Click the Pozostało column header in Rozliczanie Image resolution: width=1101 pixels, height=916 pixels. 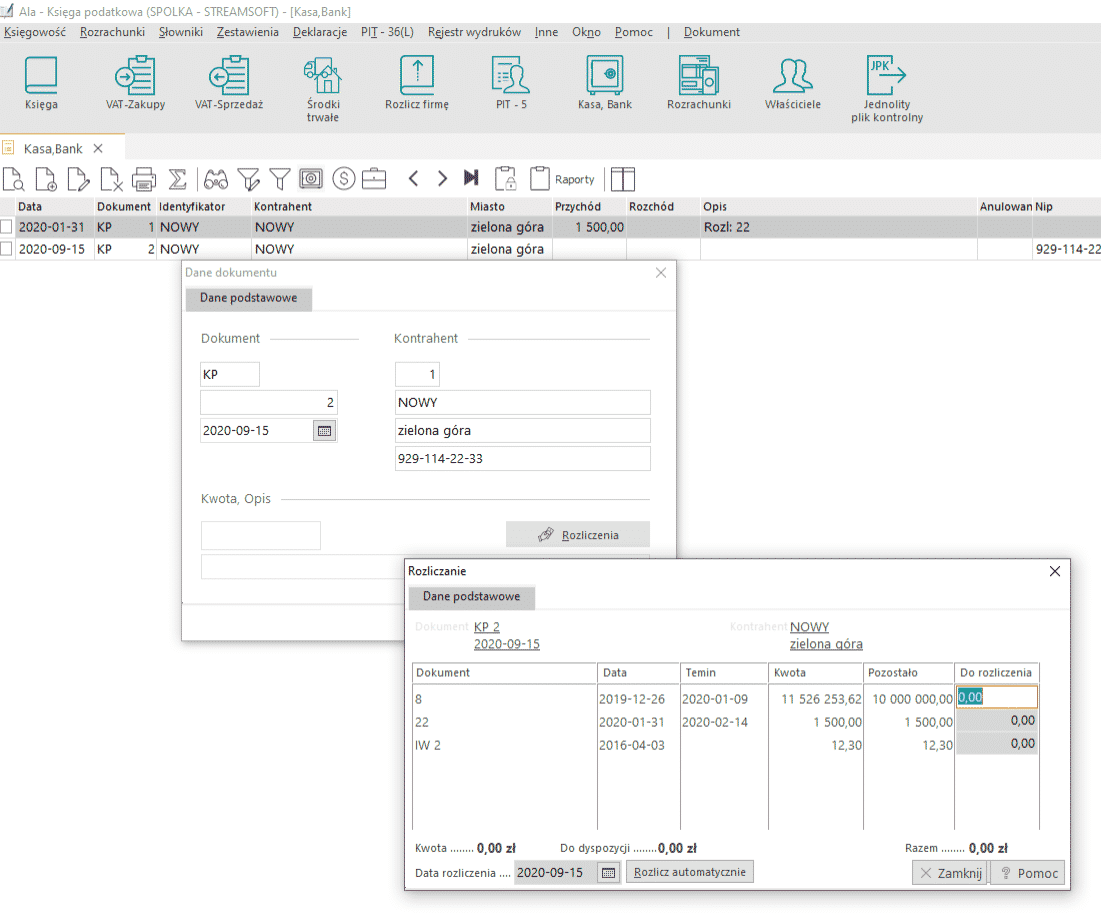tap(909, 672)
